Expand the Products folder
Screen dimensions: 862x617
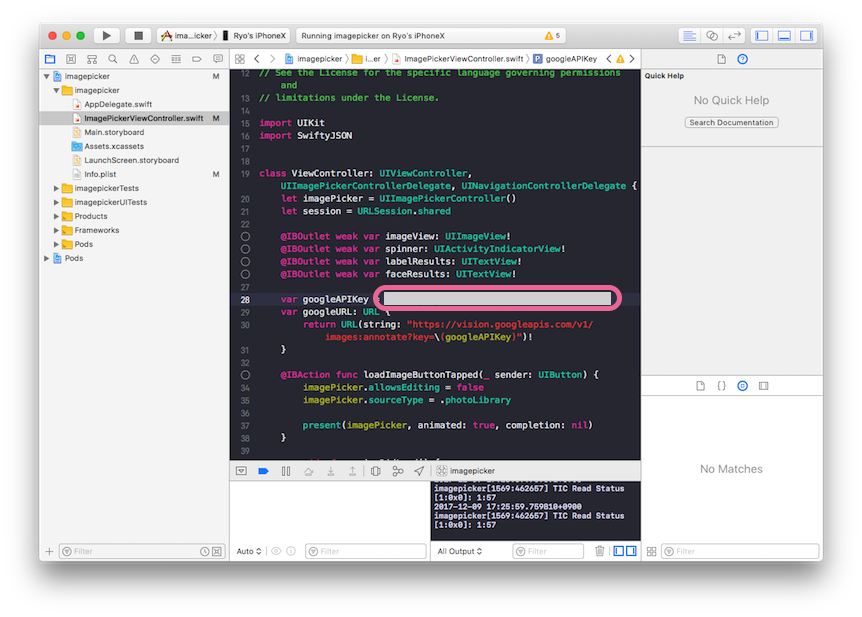[56, 216]
